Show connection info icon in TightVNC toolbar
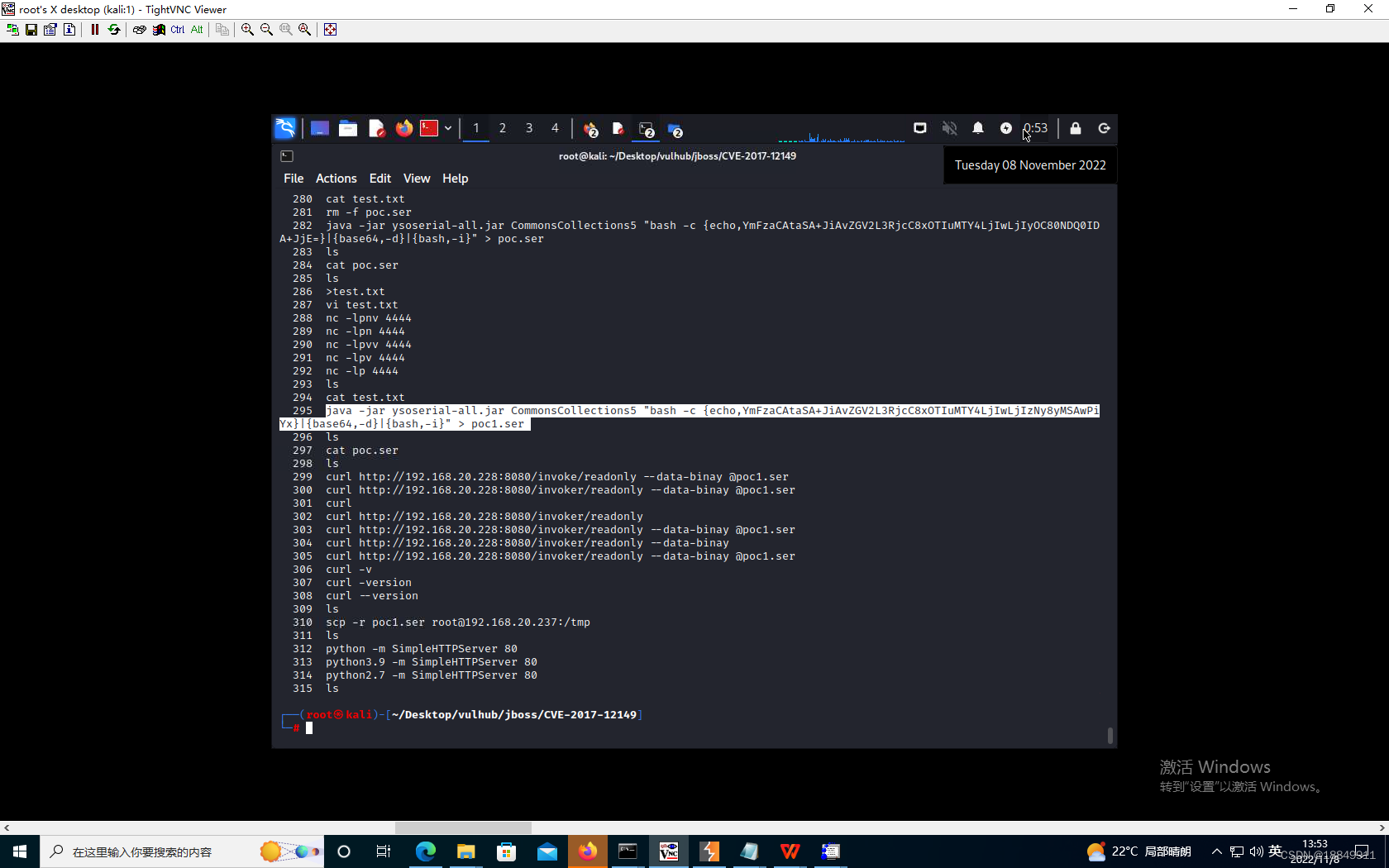This screenshot has height=868, width=1389. tap(69, 30)
